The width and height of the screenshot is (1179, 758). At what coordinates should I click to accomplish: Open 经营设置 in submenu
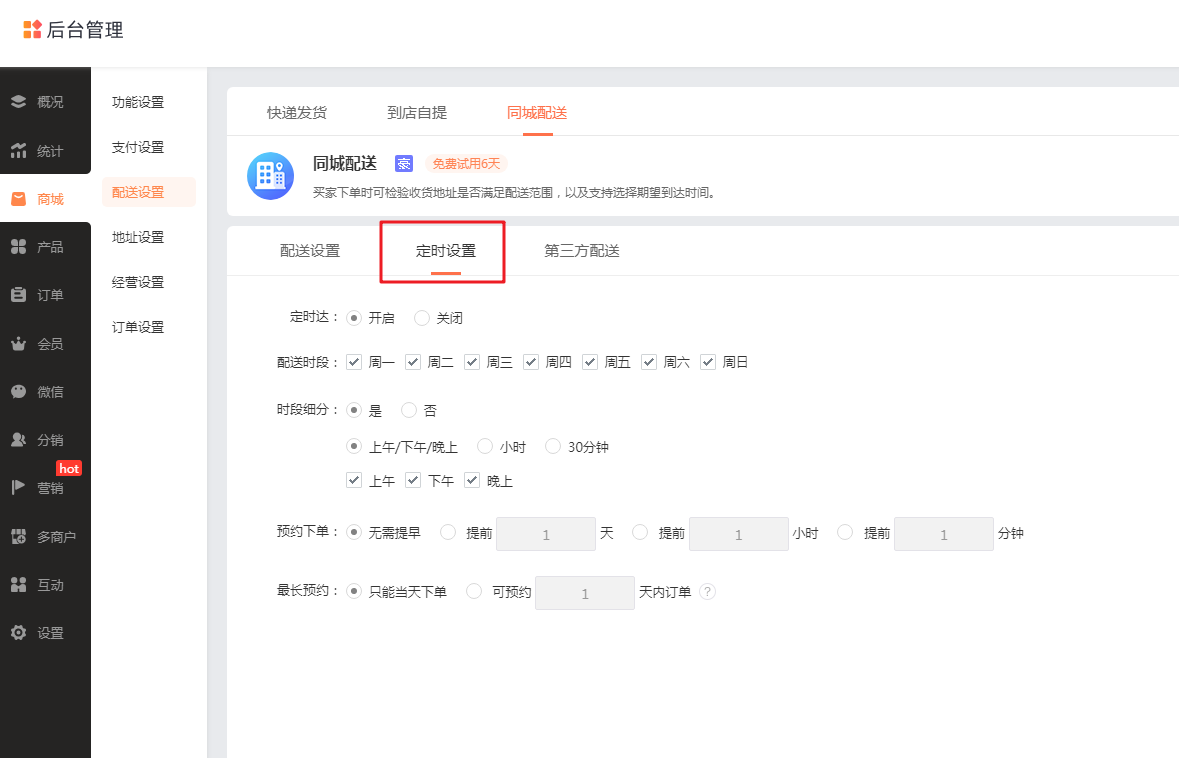(138, 282)
